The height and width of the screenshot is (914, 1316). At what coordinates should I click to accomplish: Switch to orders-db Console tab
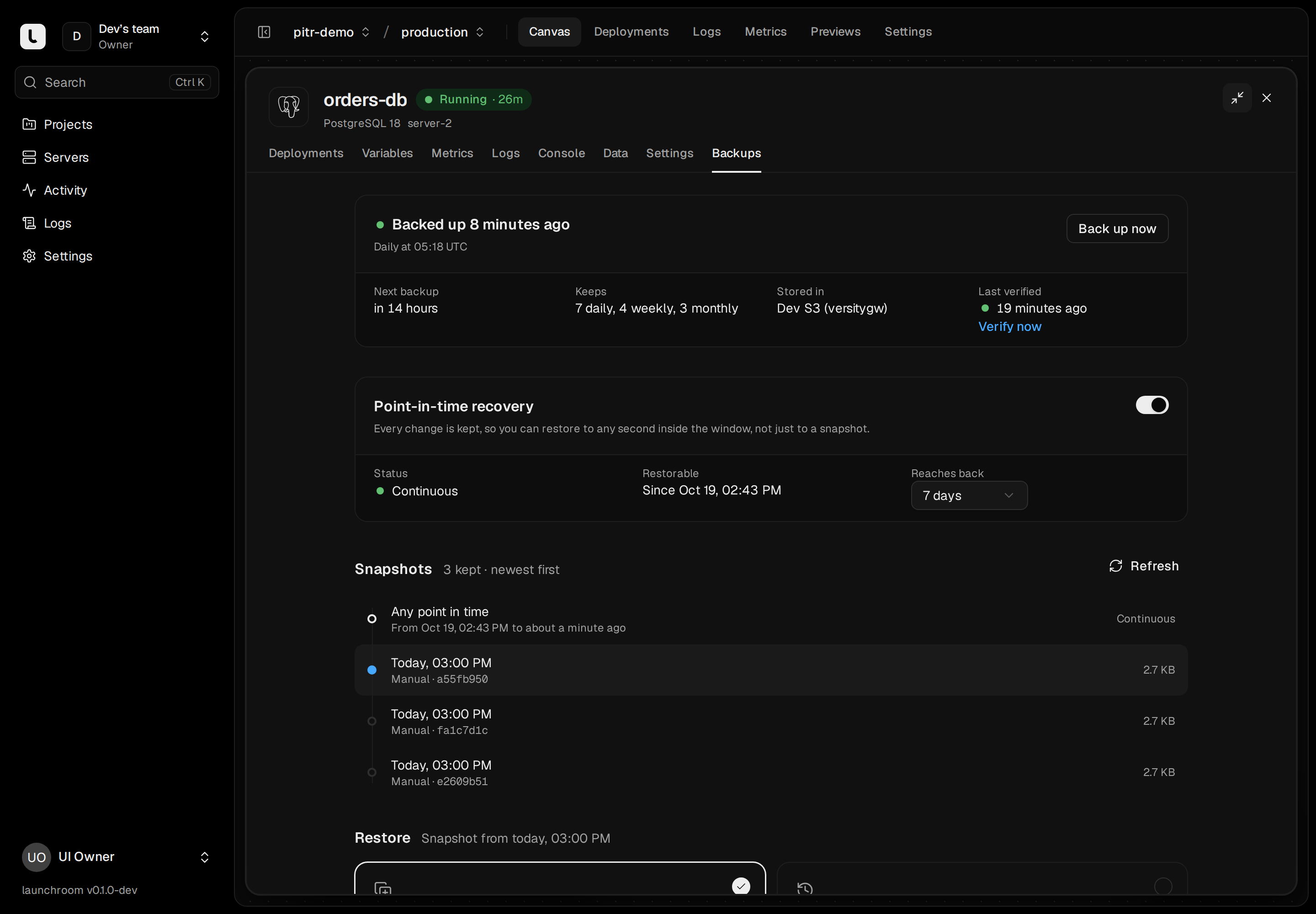[x=561, y=153]
